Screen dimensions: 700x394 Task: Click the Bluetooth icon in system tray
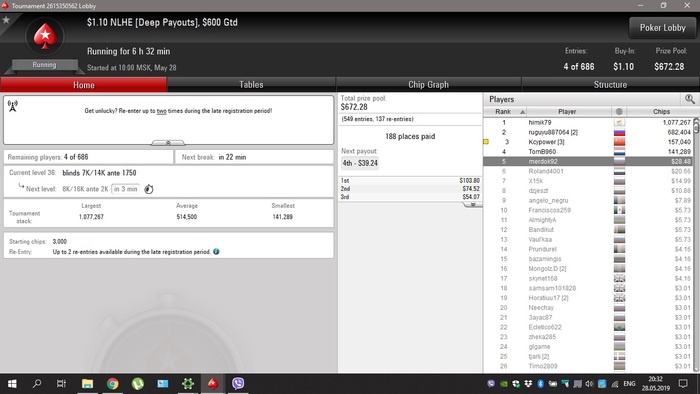(x=540, y=384)
